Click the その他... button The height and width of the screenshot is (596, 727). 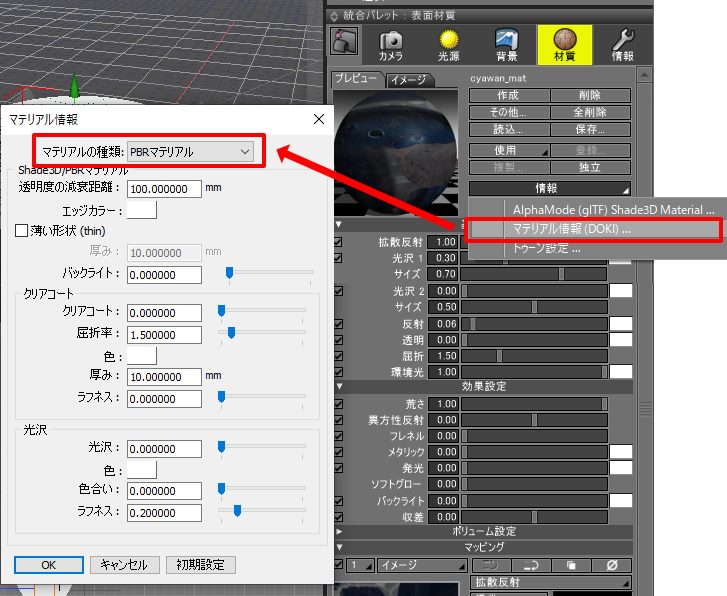[x=509, y=112]
